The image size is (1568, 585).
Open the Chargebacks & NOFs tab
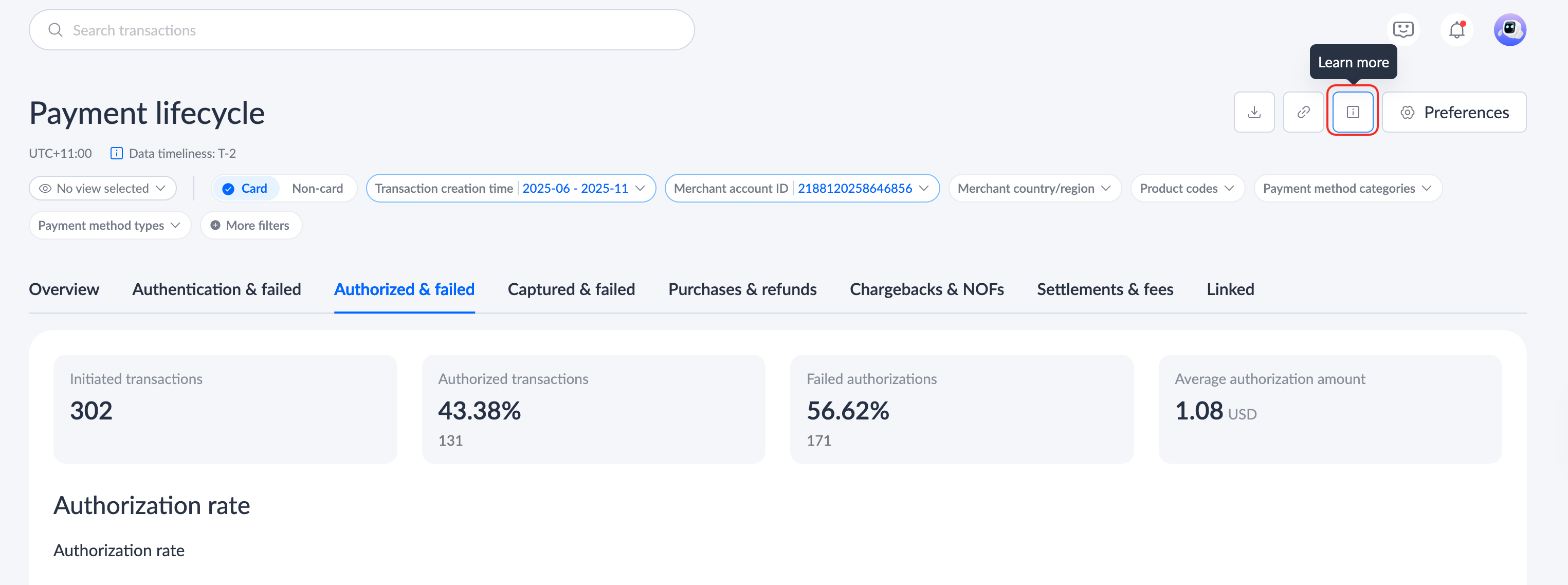tap(926, 289)
